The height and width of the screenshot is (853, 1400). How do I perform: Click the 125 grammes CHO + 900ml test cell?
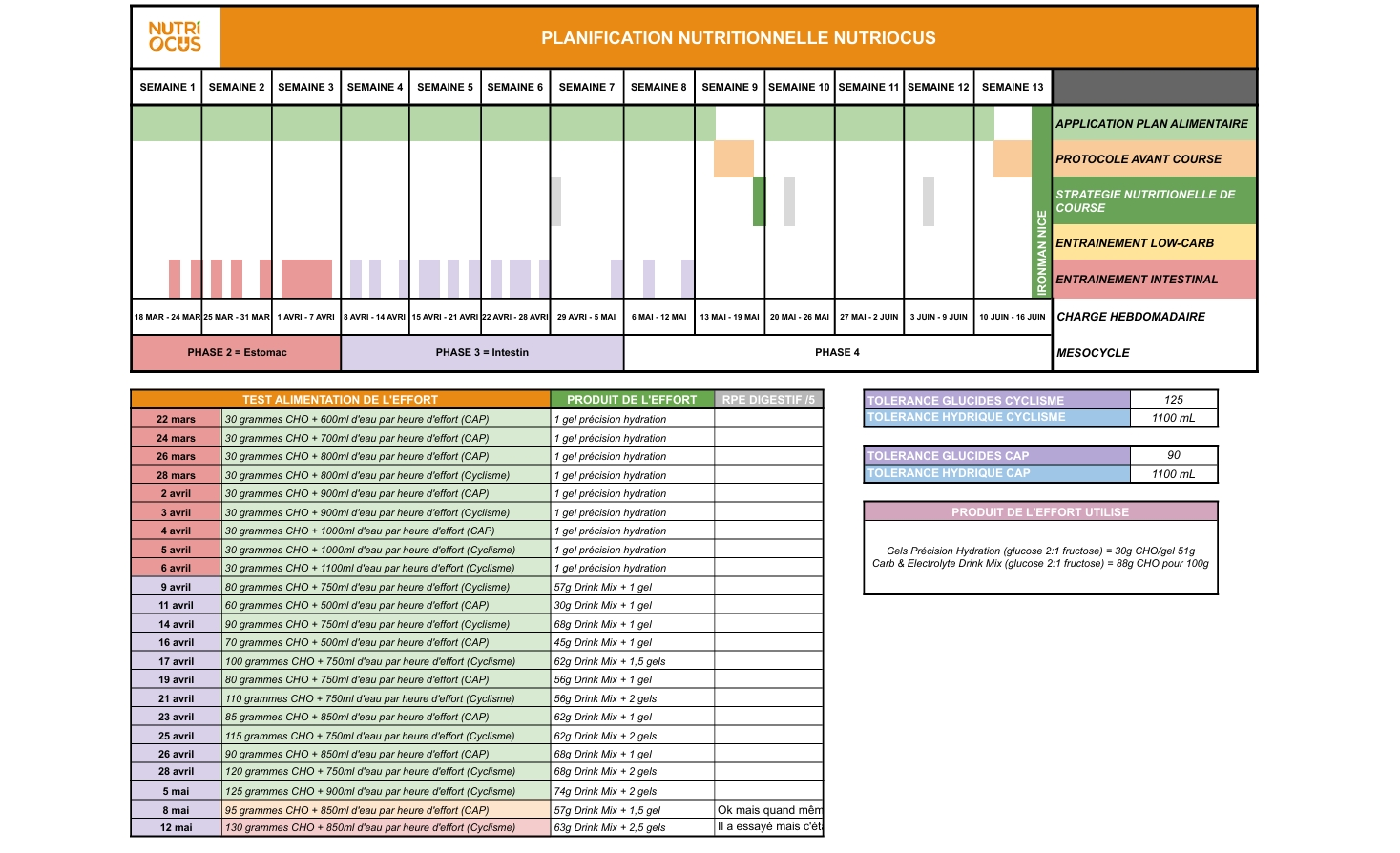point(387,791)
